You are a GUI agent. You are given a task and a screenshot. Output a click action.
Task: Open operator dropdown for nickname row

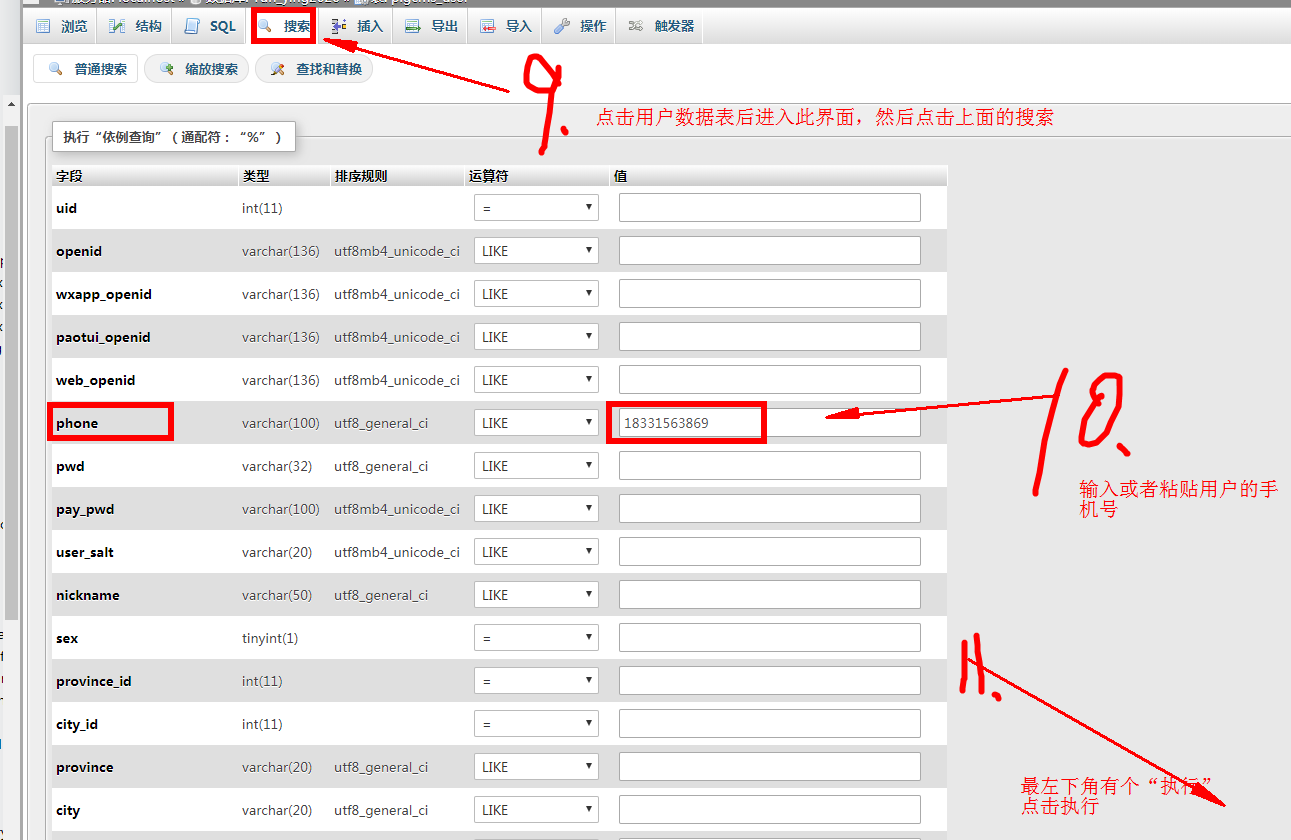point(536,595)
